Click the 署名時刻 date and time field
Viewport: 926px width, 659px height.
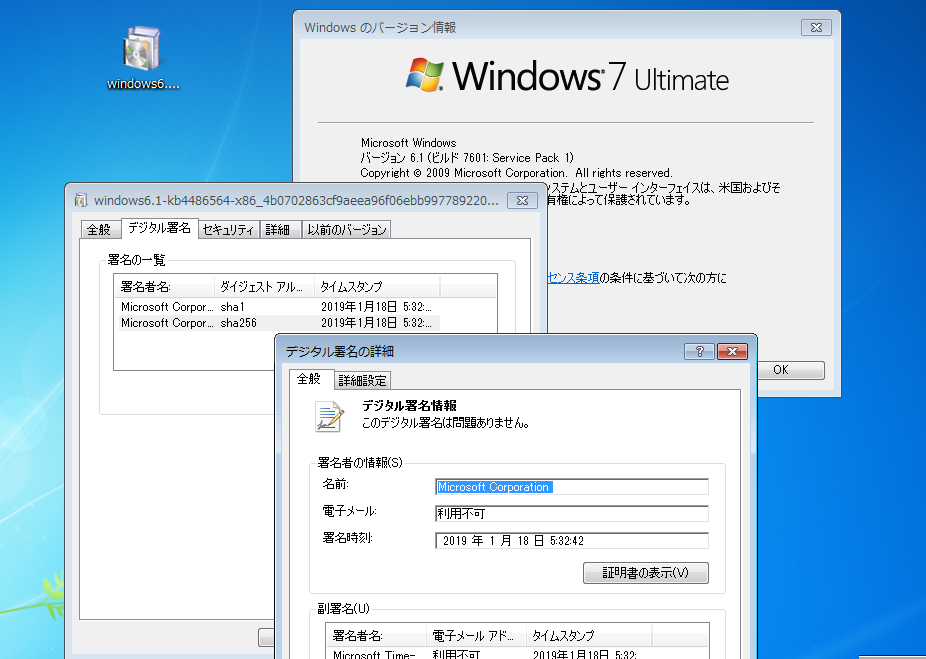pyautogui.click(x=571, y=541)
